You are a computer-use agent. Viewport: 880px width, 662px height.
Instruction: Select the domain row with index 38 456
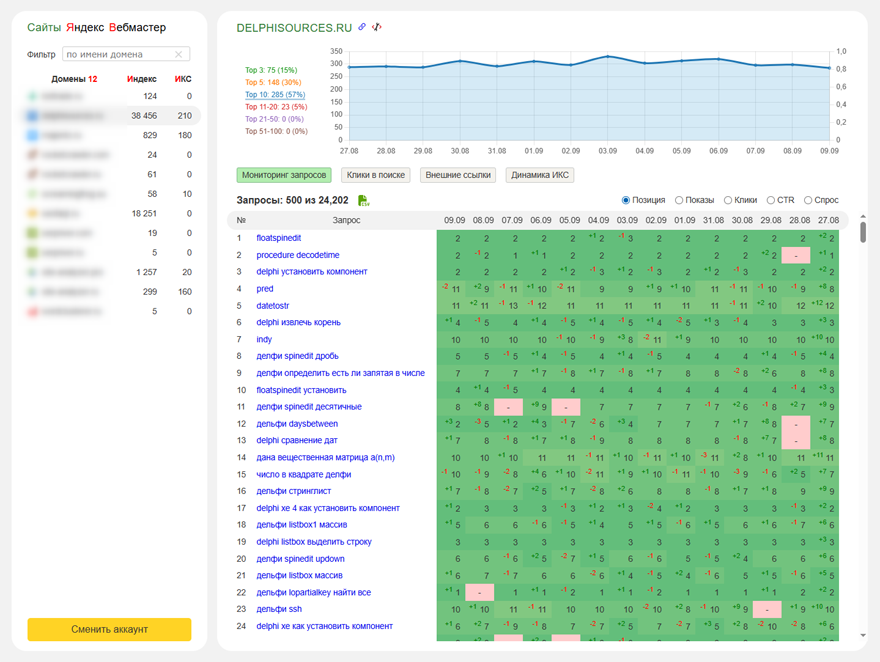tap(110, 116)
